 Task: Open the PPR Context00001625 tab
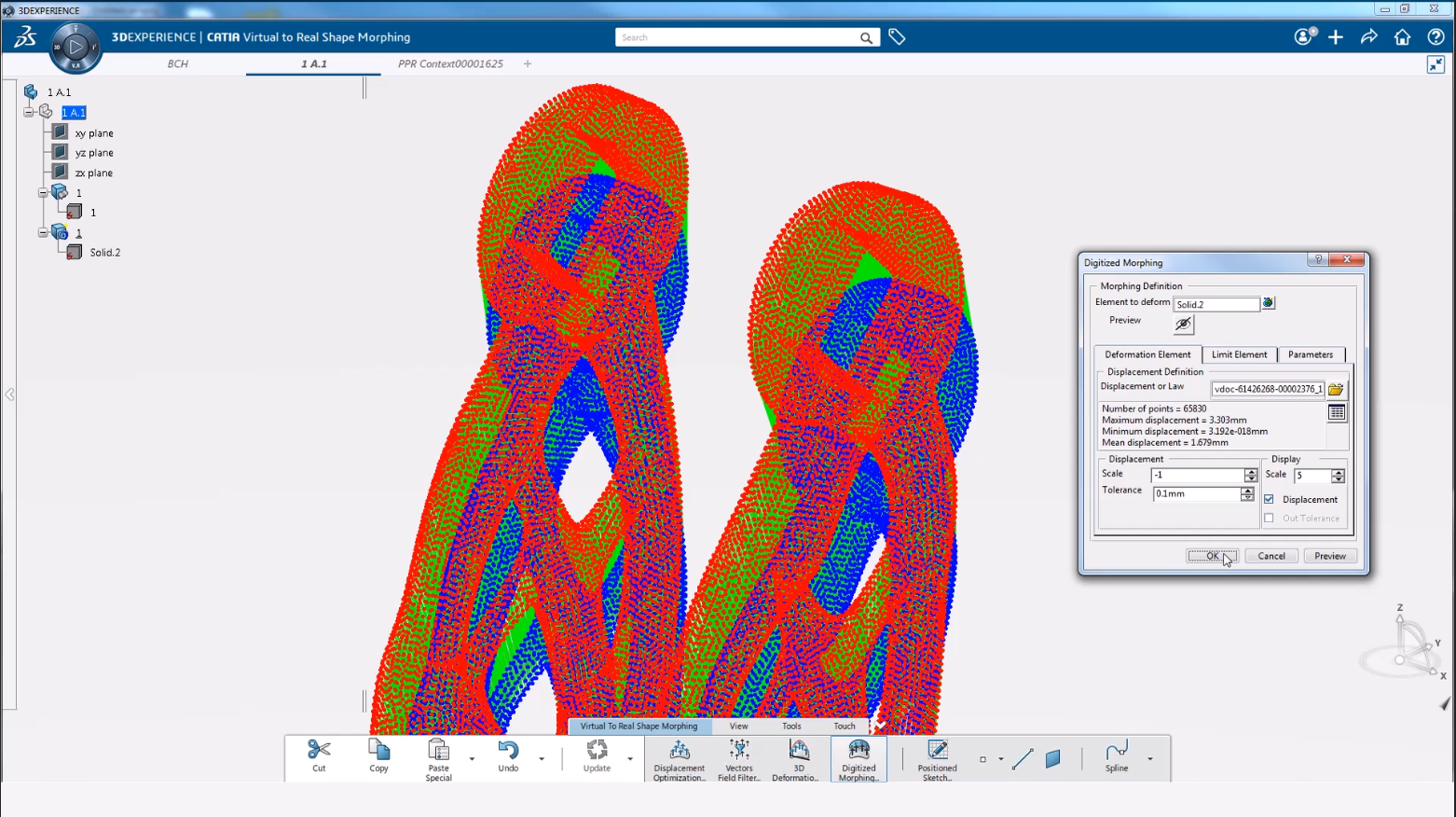(x=450, y=64)
